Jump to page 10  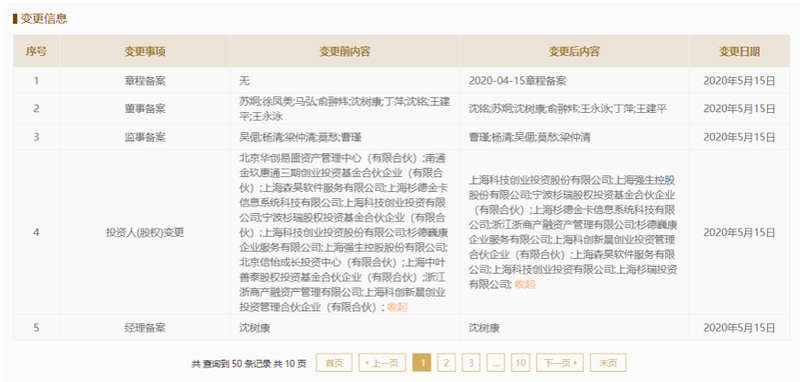click(520, 363)
